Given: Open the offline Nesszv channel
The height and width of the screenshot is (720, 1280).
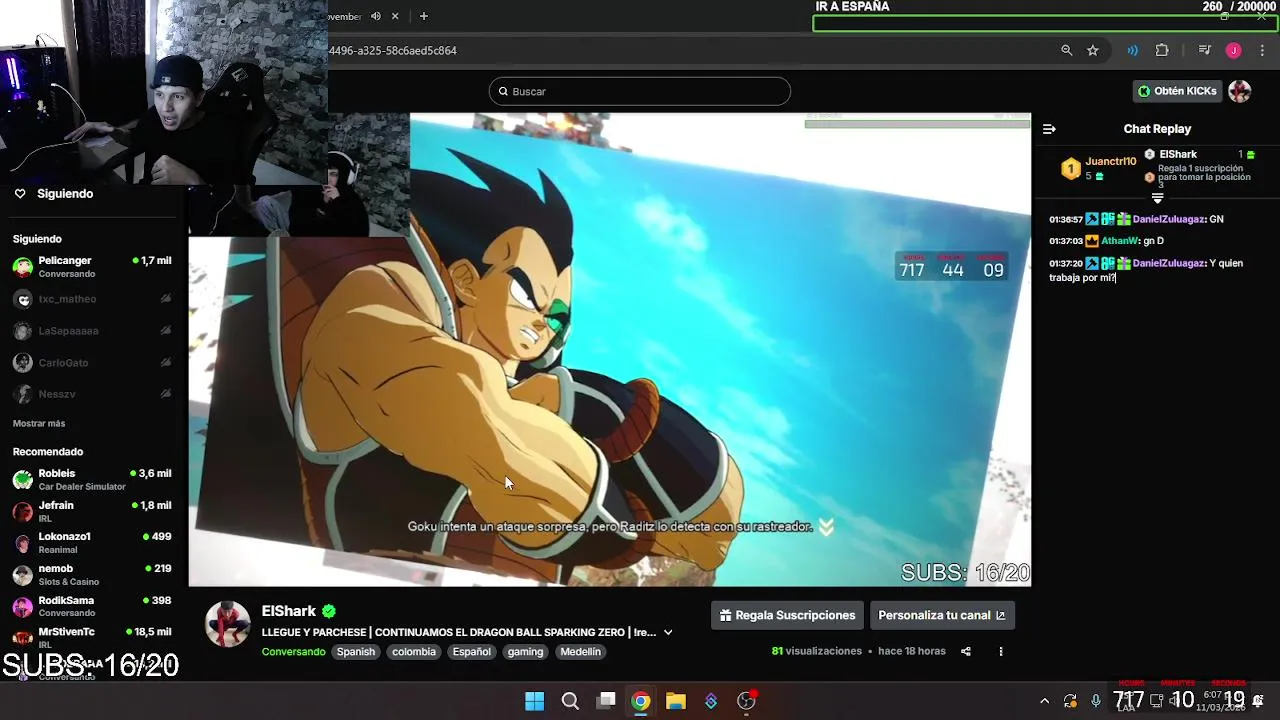Looking at the screenshot, I should coord(94,394).
